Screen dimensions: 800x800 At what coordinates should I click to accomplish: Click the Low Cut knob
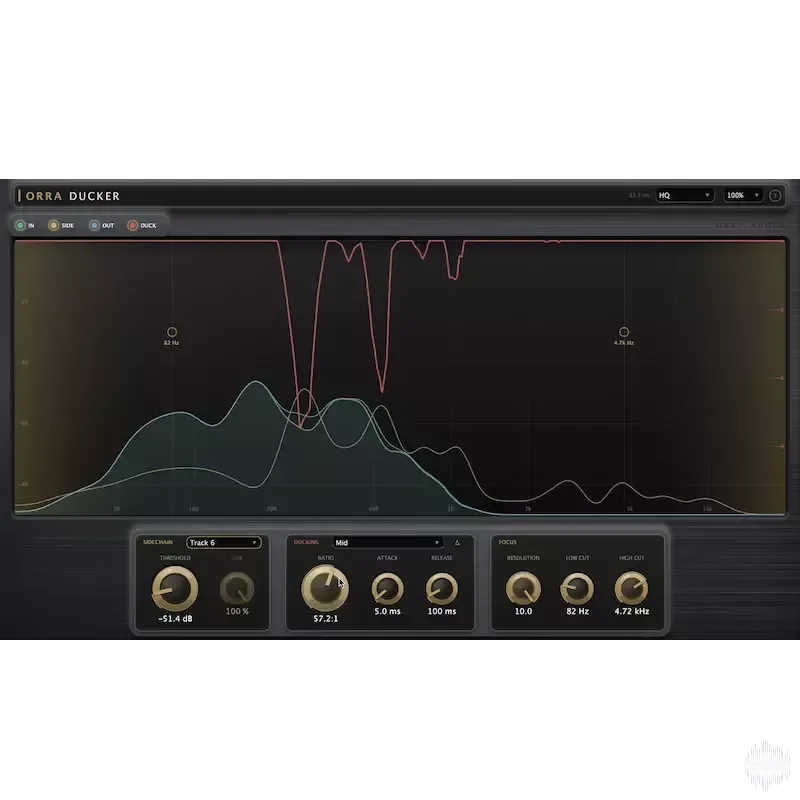(x=578, y=588)
